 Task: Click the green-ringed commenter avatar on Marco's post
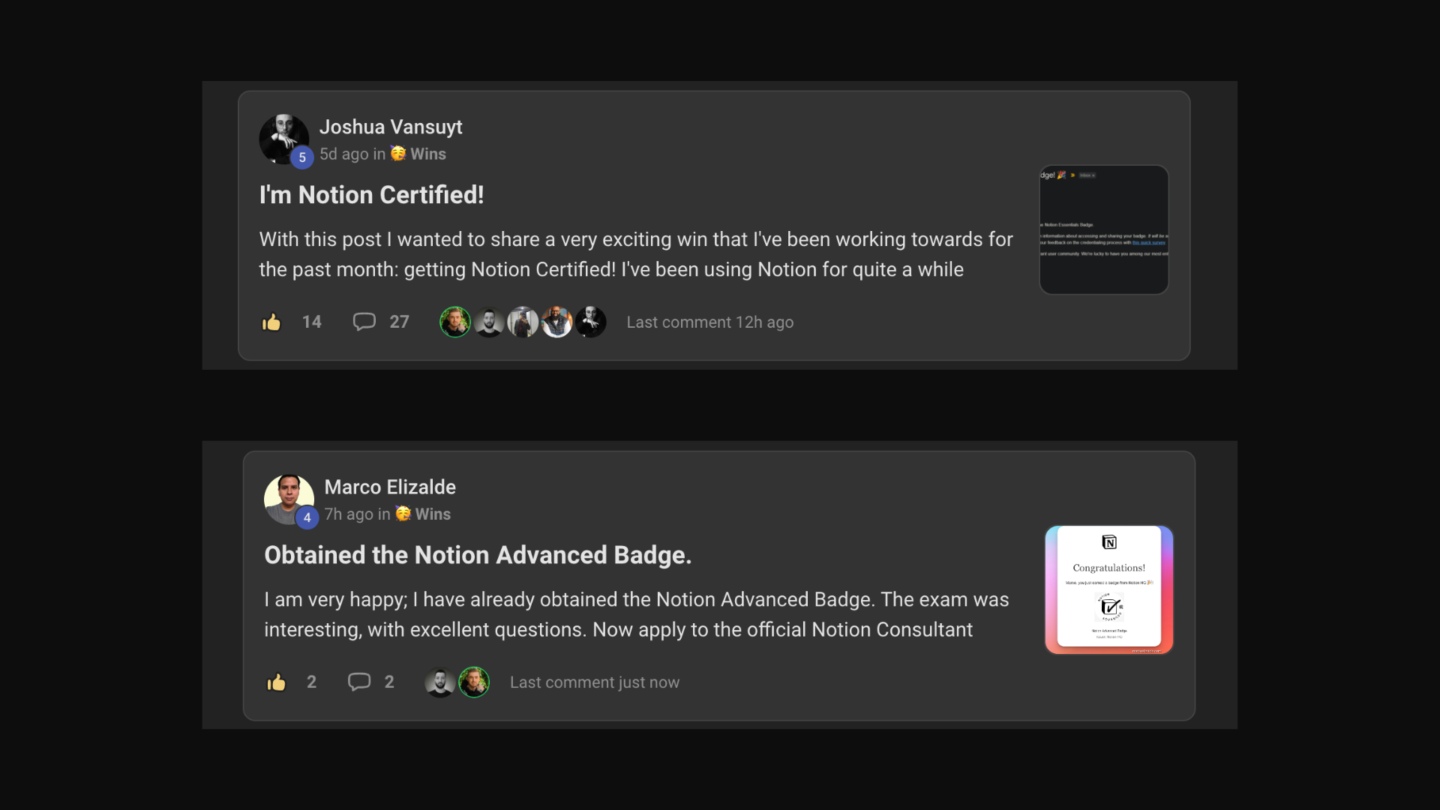474,682
